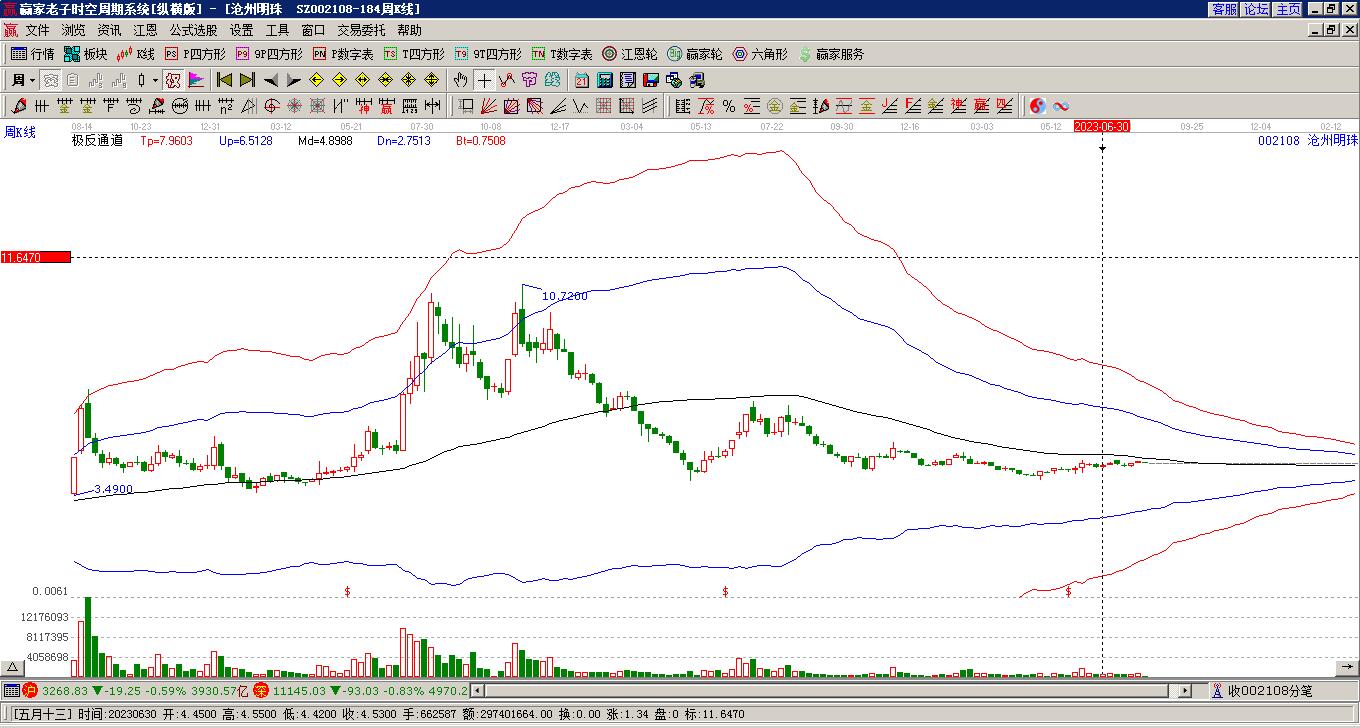Open the 论坛 forum link
Viewport: 1360px width, 728px height.
[x=1257, y=9]
